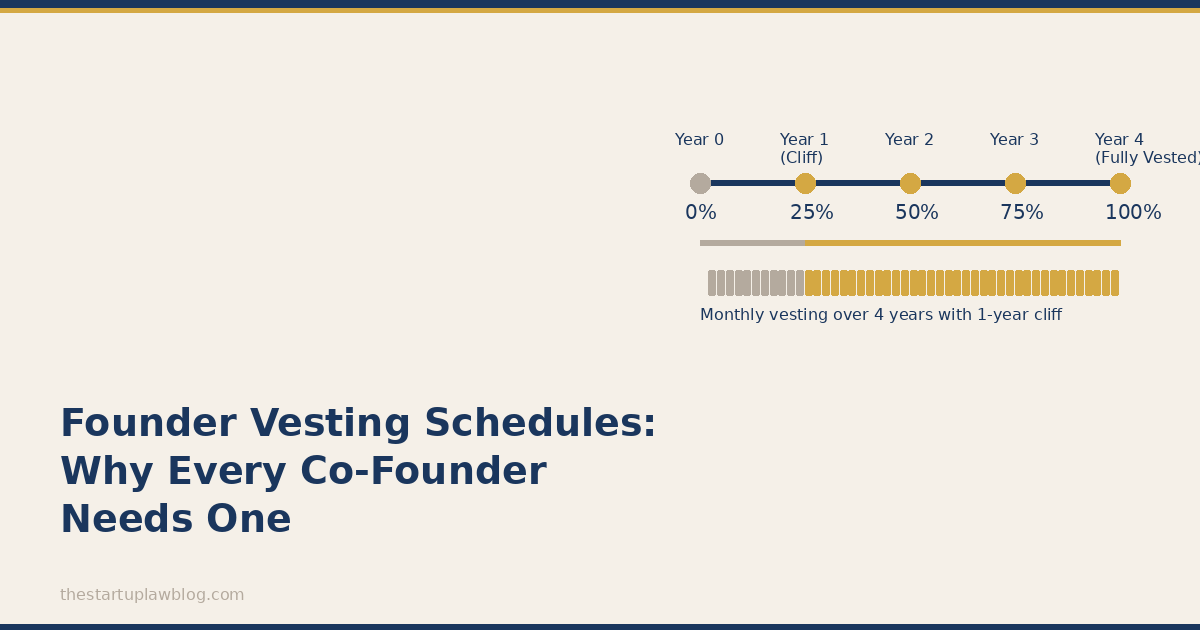Viewport: 1200px width, 630px height.
Task: Click the Founder Vesting Schedules headline
Action: [x=358, y=472]
